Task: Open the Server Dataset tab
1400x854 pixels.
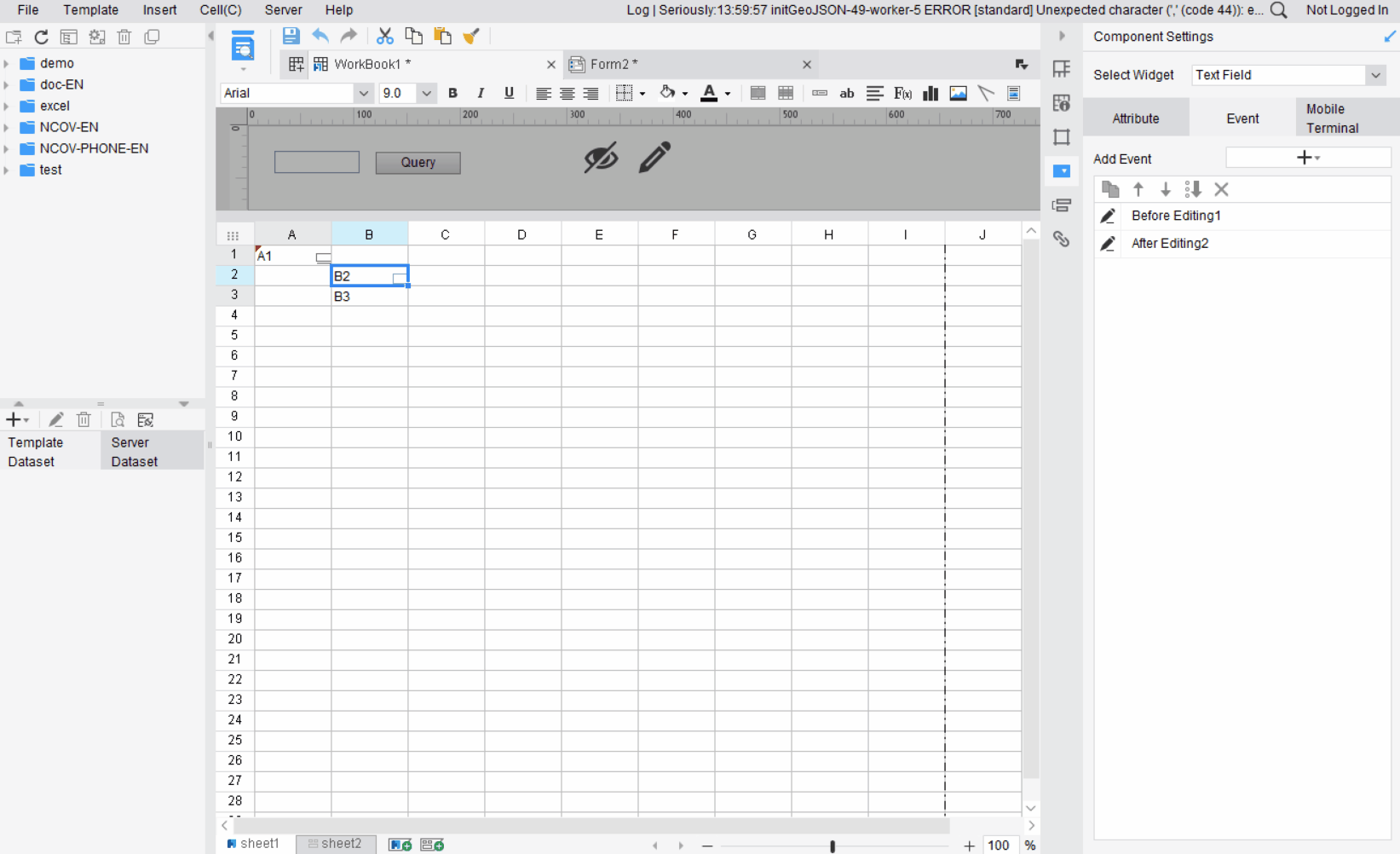Action: click(153, 452)
